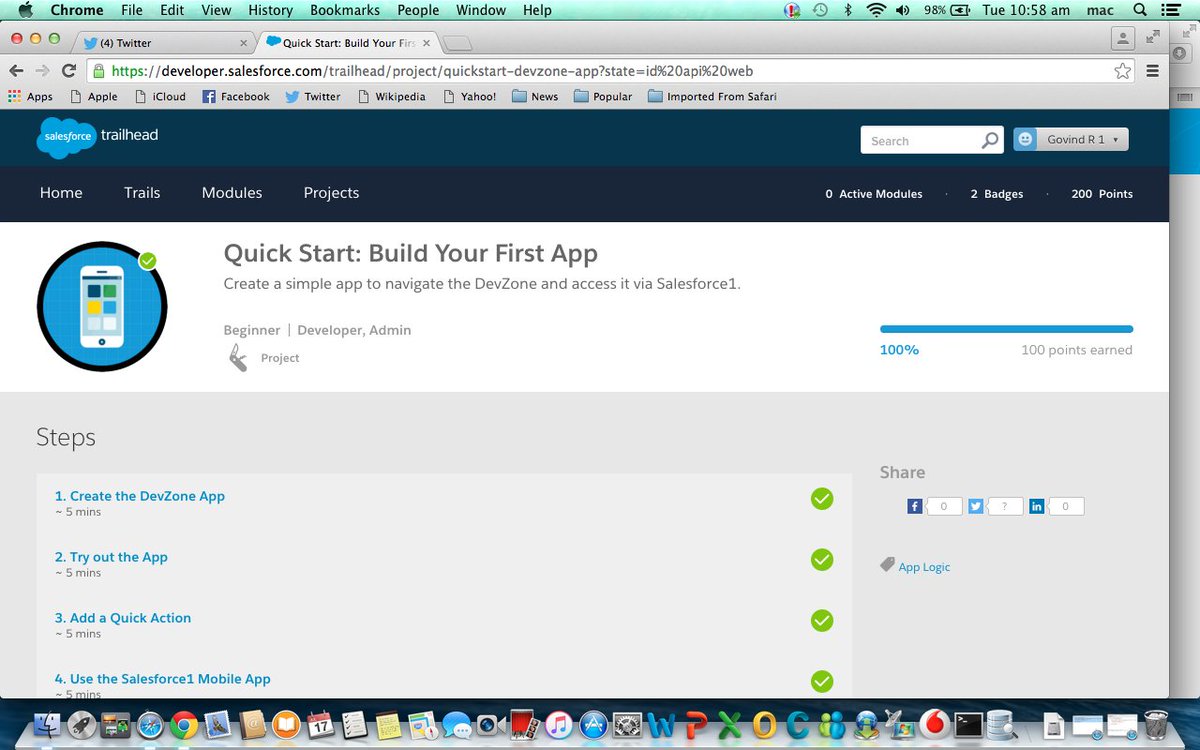
Task: Share the project on Facebook
Action: (914, 506)
